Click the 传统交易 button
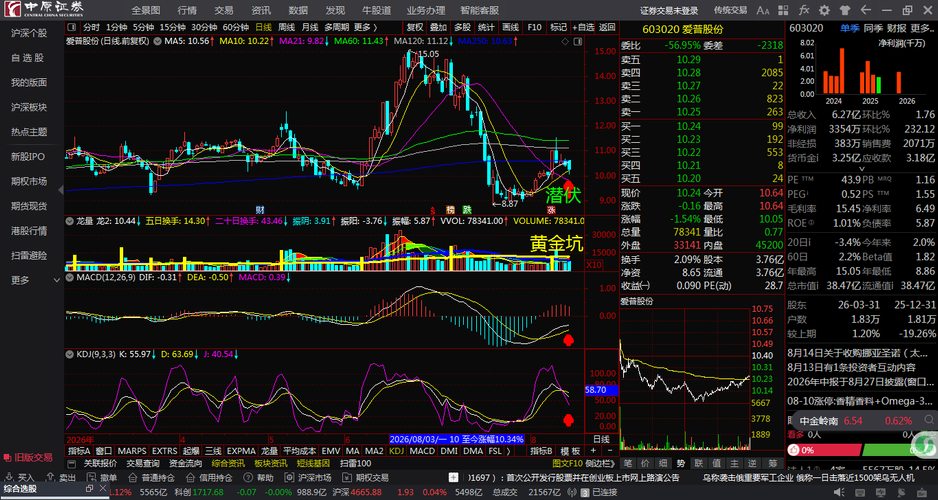This screenshot has height=500, width=938. click(730, 10)
